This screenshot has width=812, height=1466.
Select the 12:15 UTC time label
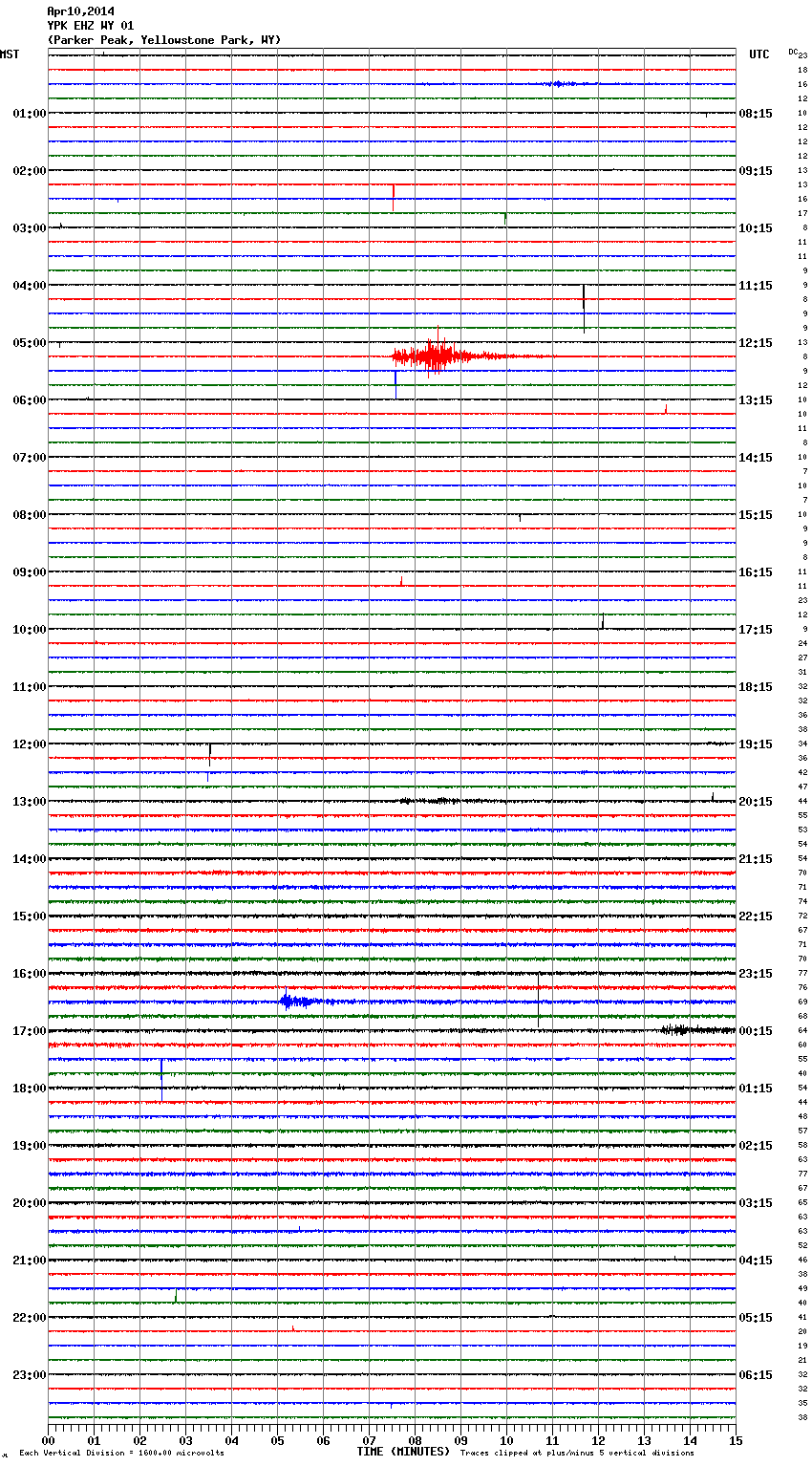tap(756, 343)
